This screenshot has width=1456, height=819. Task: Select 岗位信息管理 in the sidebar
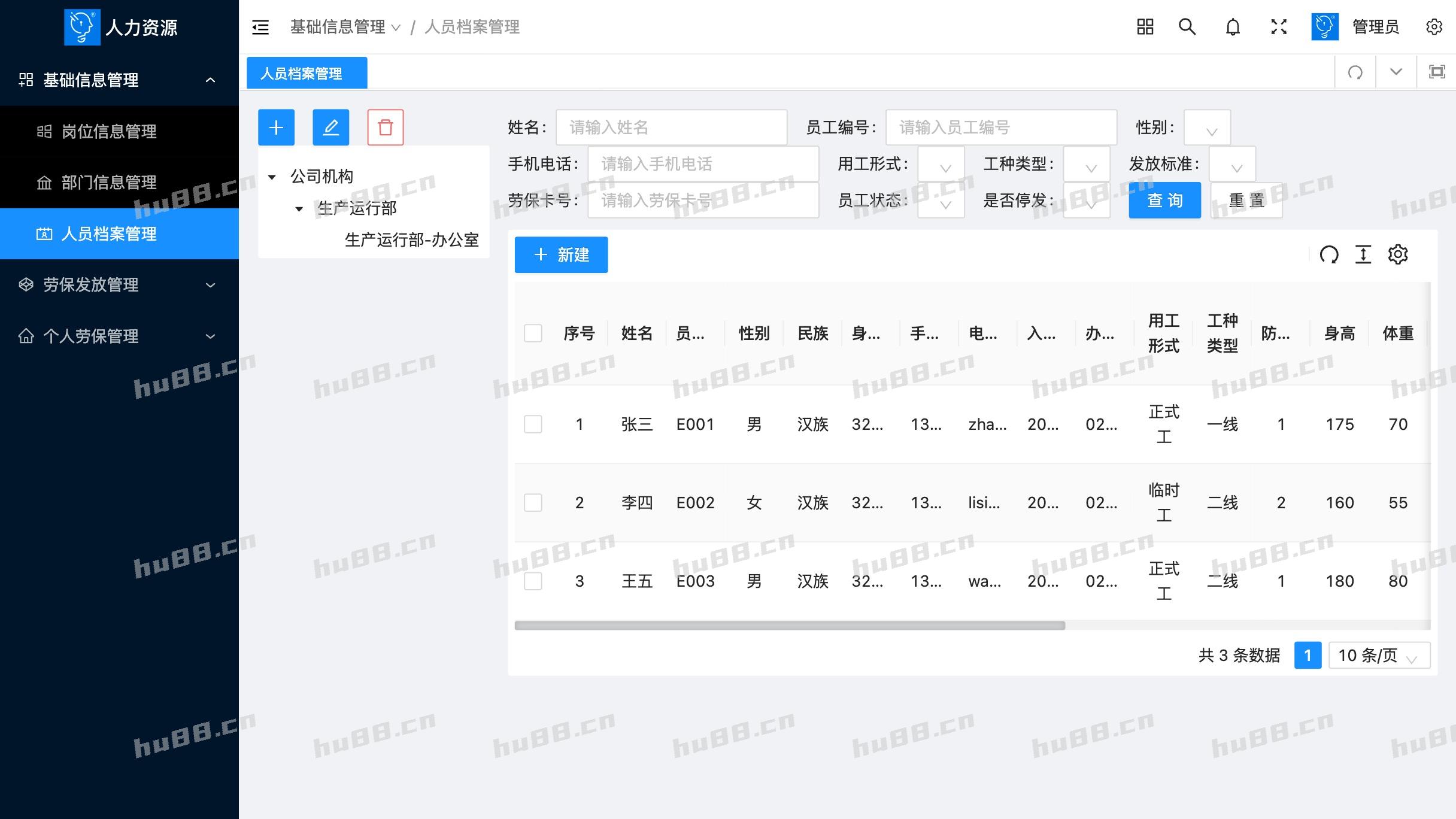tap(110, 131)
